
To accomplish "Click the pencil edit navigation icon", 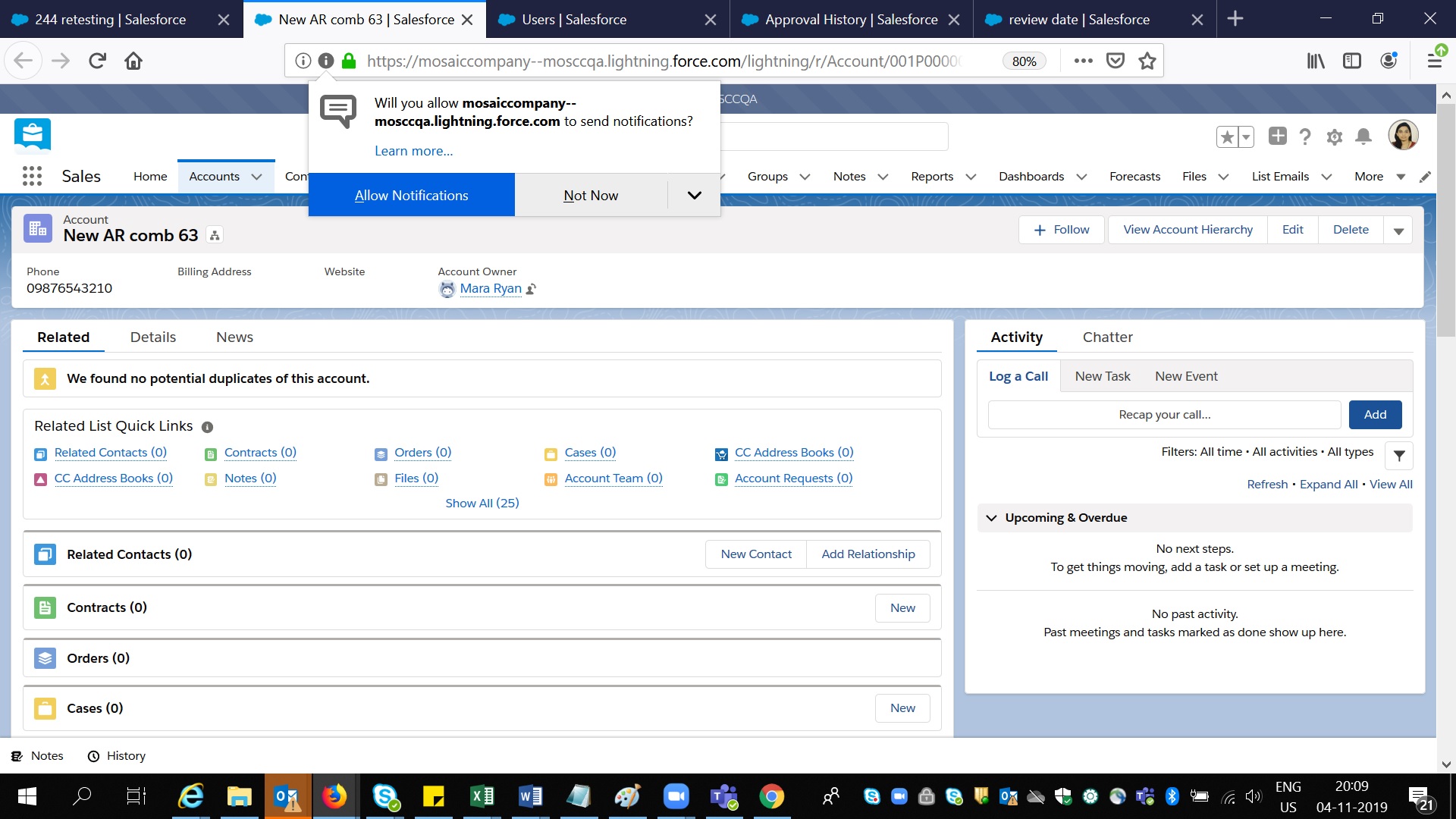I will tap(1426, 177).
